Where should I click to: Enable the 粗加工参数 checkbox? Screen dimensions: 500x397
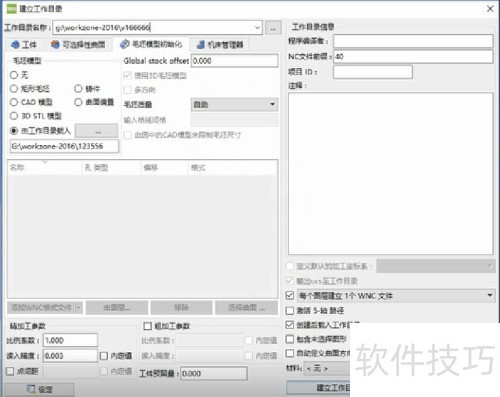coord(147,326)
